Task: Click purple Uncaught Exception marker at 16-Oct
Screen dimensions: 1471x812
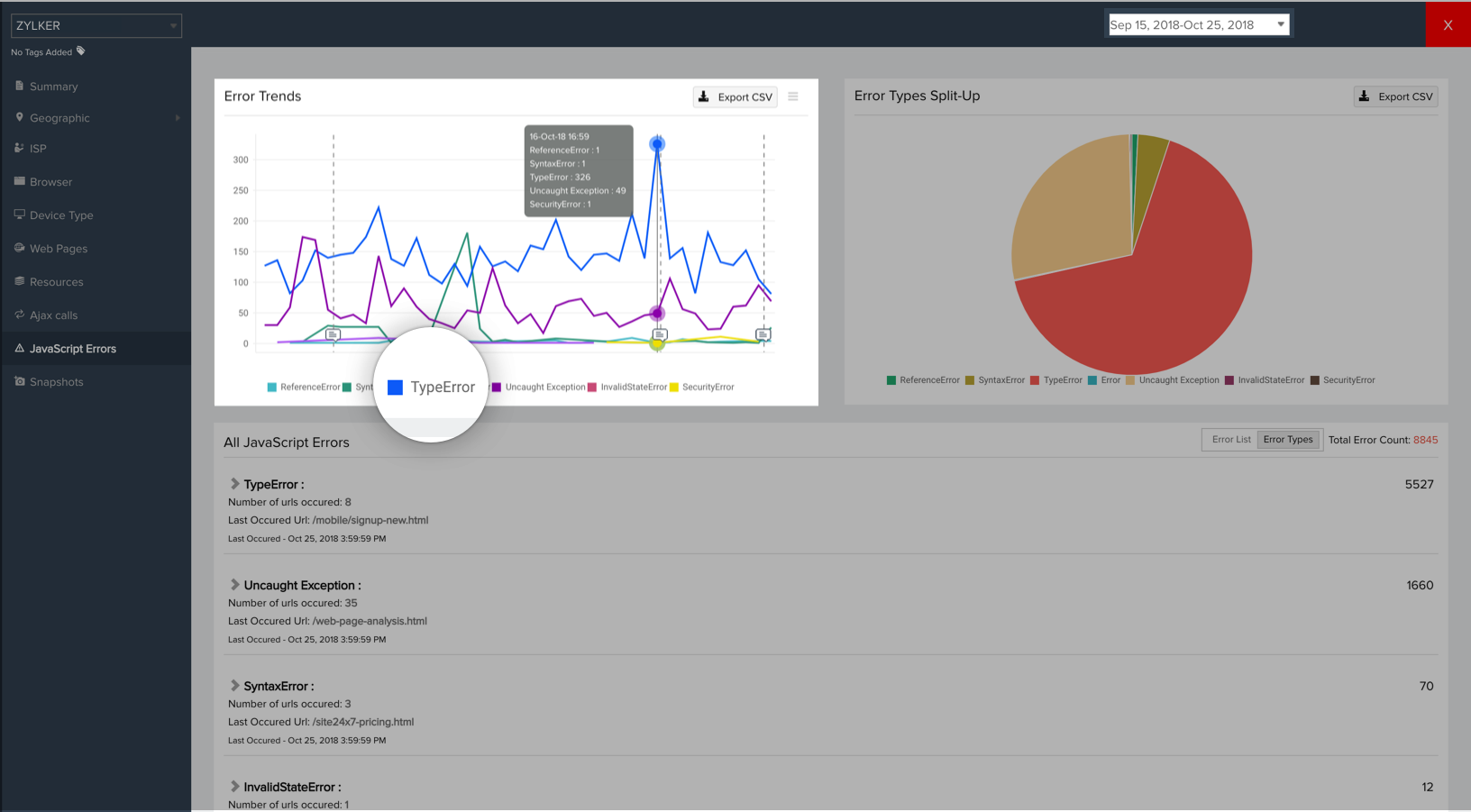Action: pos(657,314)
